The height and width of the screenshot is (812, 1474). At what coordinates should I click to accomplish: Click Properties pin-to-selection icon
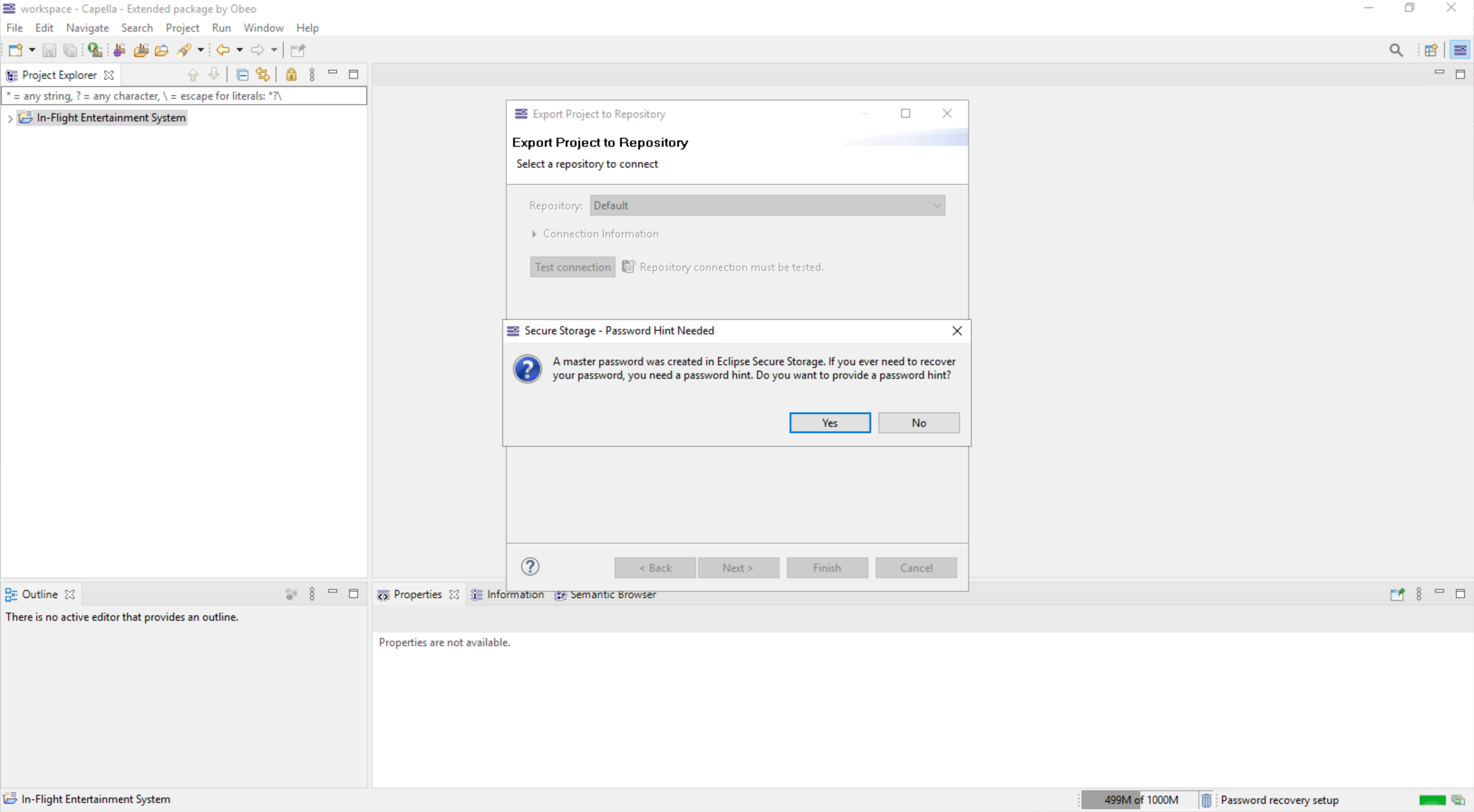pos(1397,594)
